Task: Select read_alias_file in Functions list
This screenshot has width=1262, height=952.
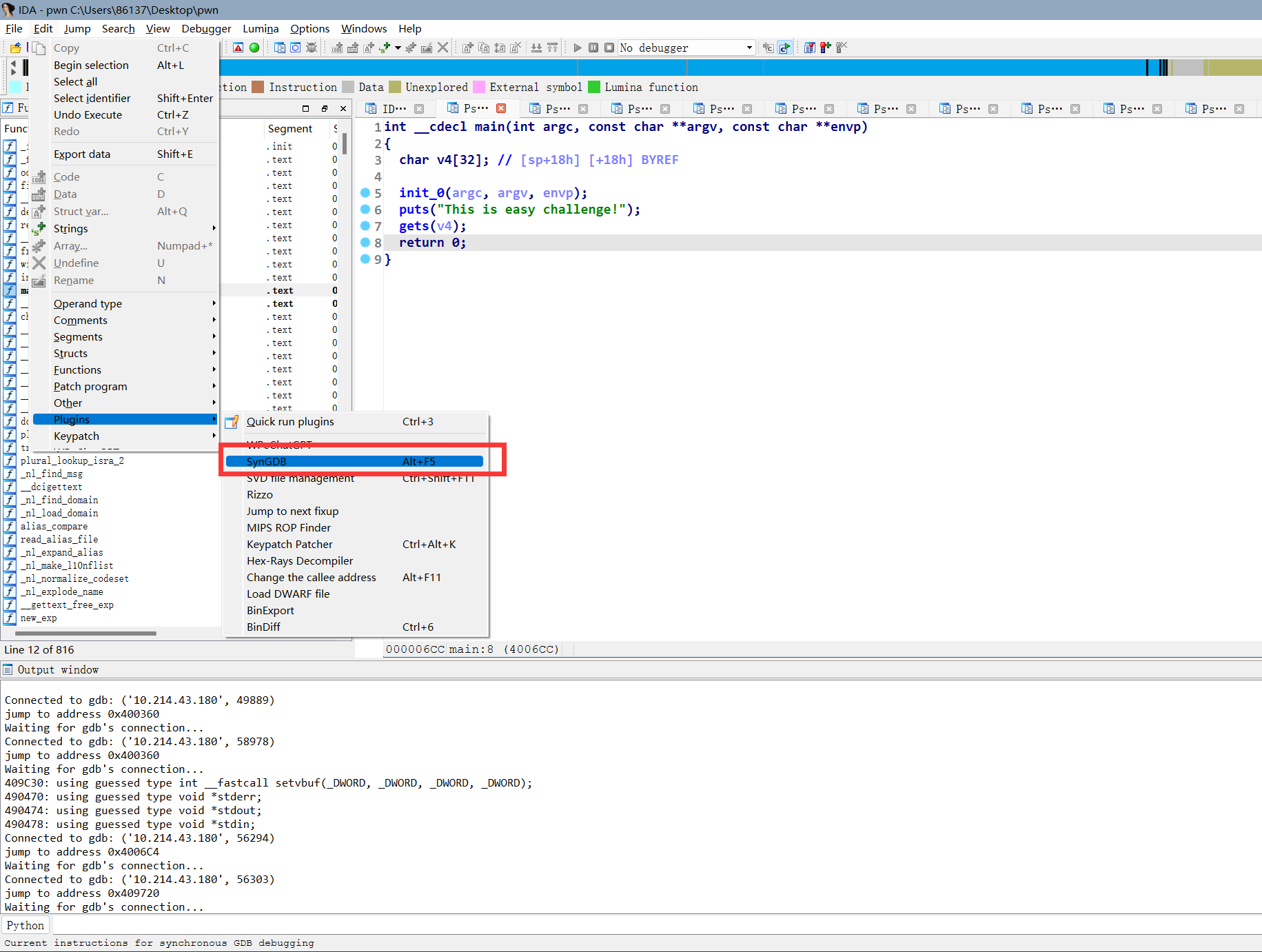Action: point(59,539)
